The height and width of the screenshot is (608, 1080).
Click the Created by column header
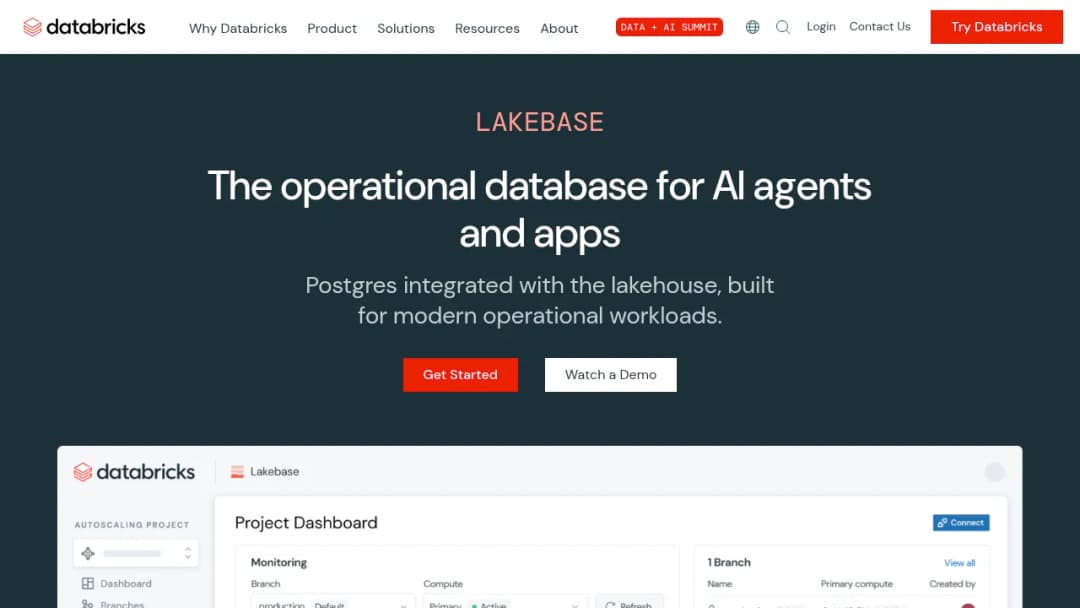pyautogui.click(x=952, y=584)
